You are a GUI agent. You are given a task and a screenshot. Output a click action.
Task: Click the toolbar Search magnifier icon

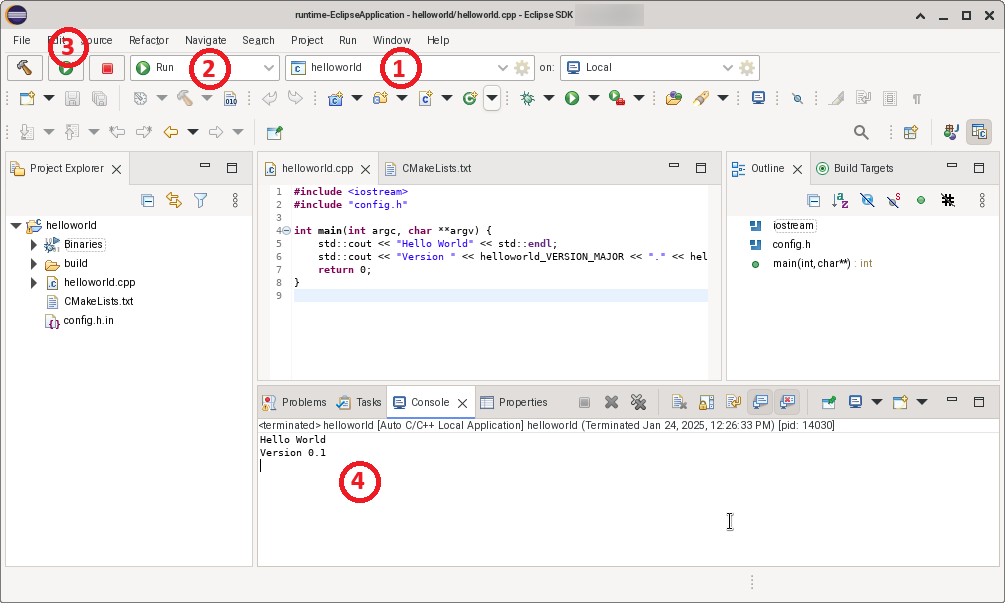pos(861,133)
